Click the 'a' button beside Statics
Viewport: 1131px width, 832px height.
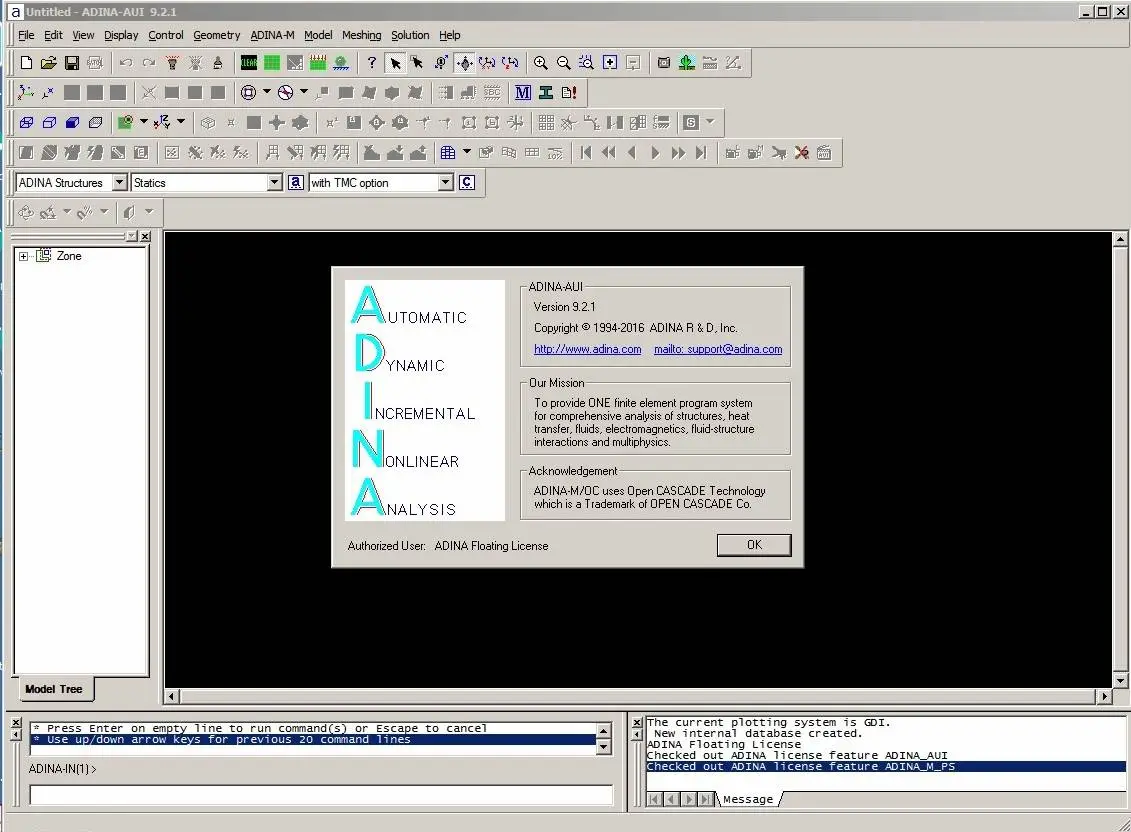click(x=296, y=183)
